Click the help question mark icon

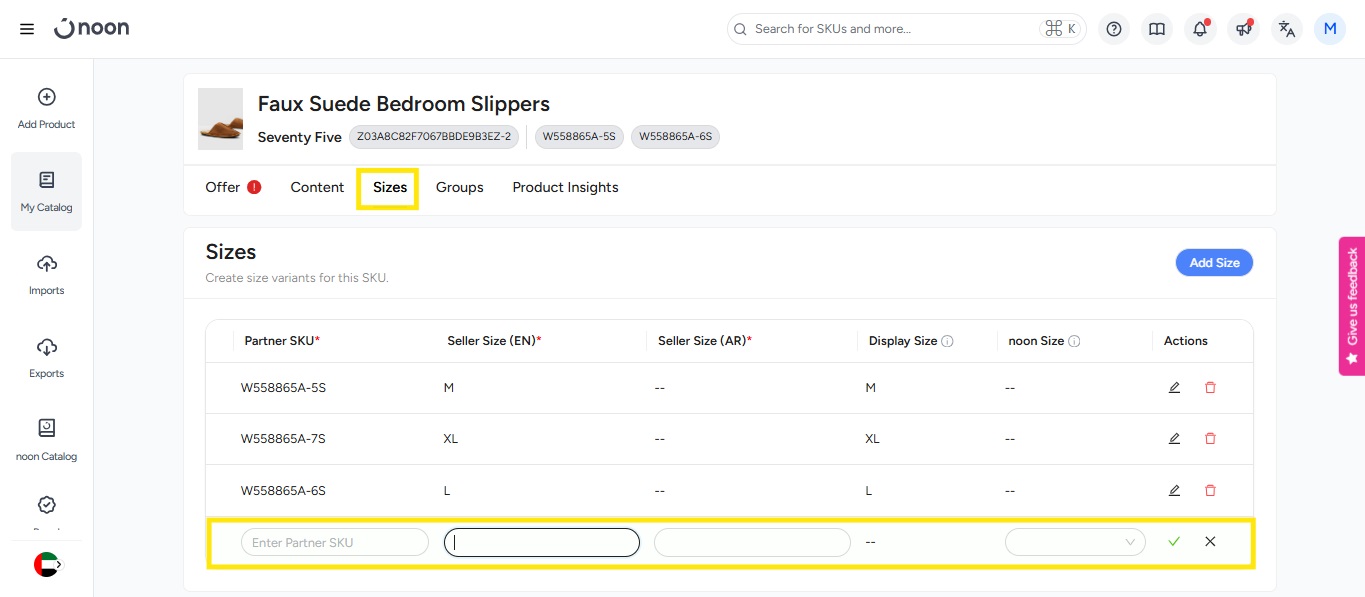click(1114, 29)
